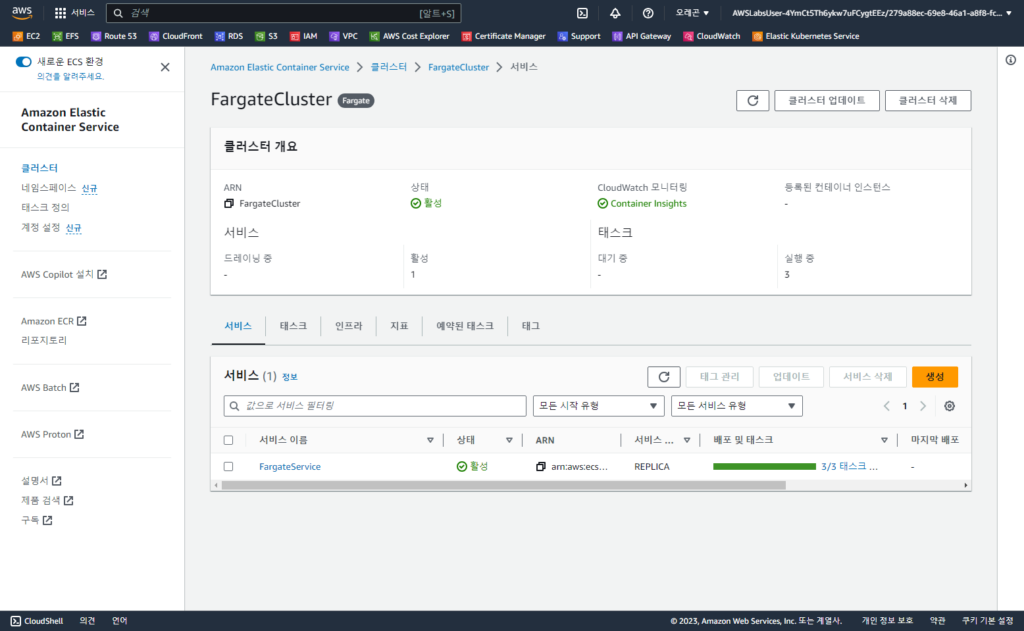Open the info panel icon at right edge

(1010, 60)
